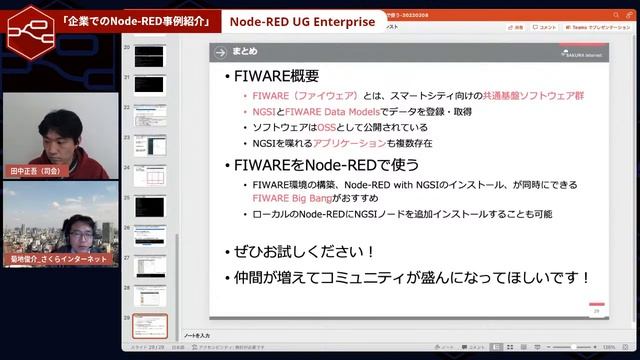Click the FIWARE Big Bang red text
Viewport: 640px width, 360px height.
292,198
